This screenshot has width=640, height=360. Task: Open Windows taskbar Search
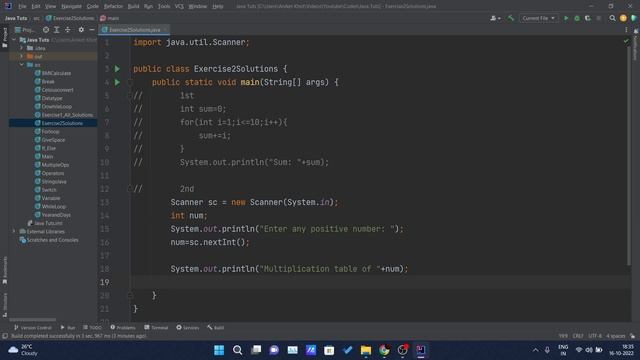(x=237, y=350)
